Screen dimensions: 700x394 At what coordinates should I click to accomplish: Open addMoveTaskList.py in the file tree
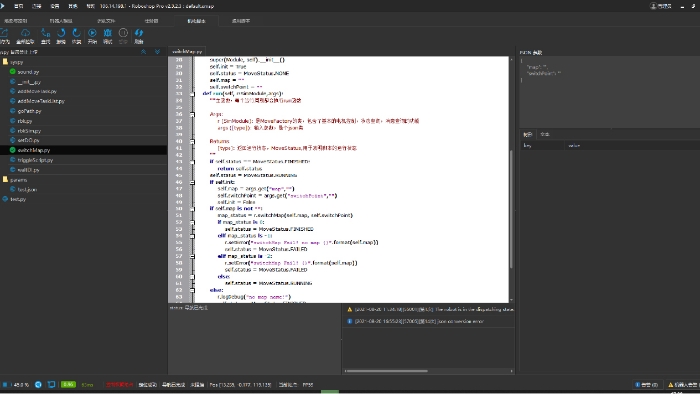(x=41, y=101)
